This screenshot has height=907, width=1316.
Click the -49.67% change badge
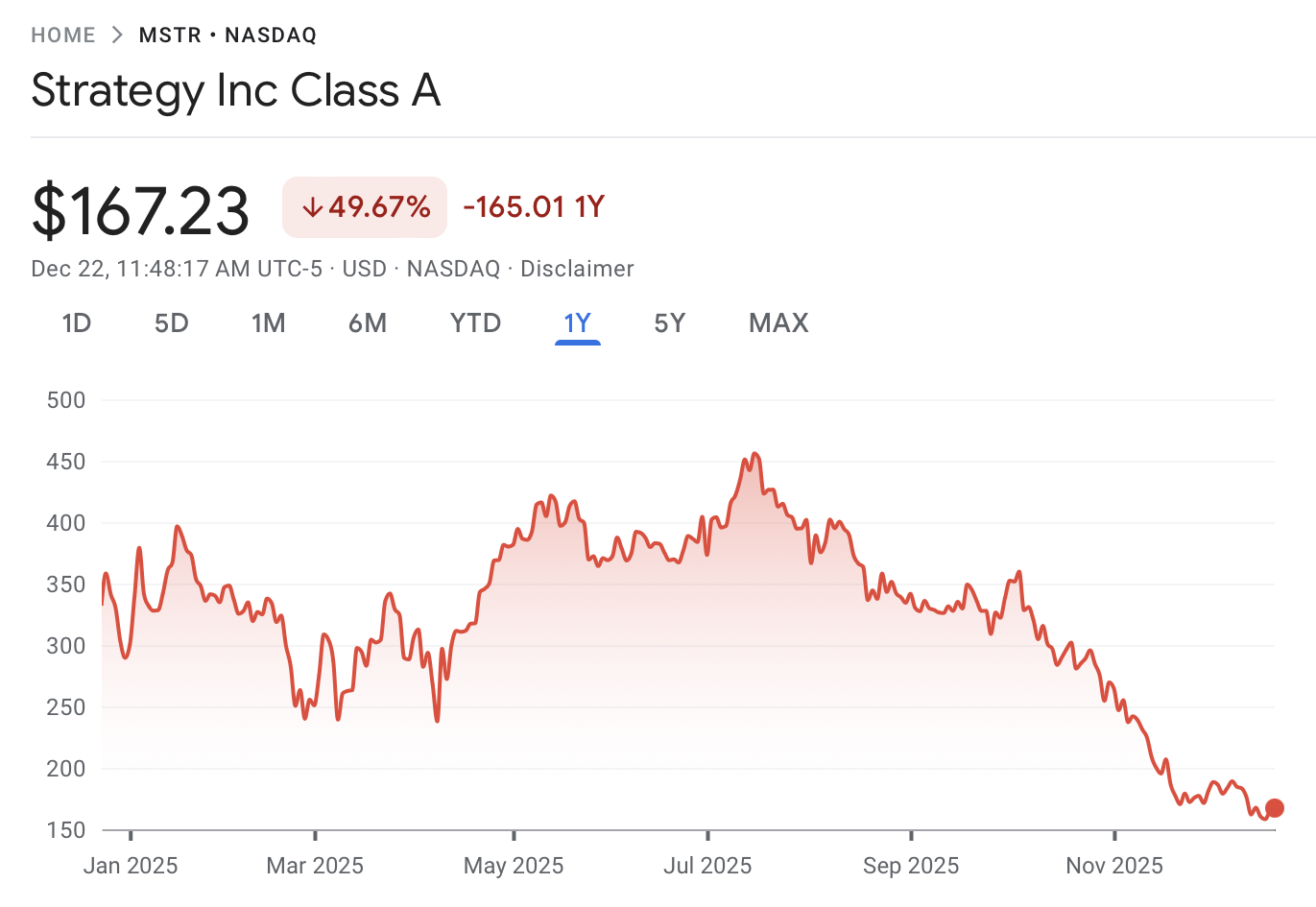[x=365, y=207]
